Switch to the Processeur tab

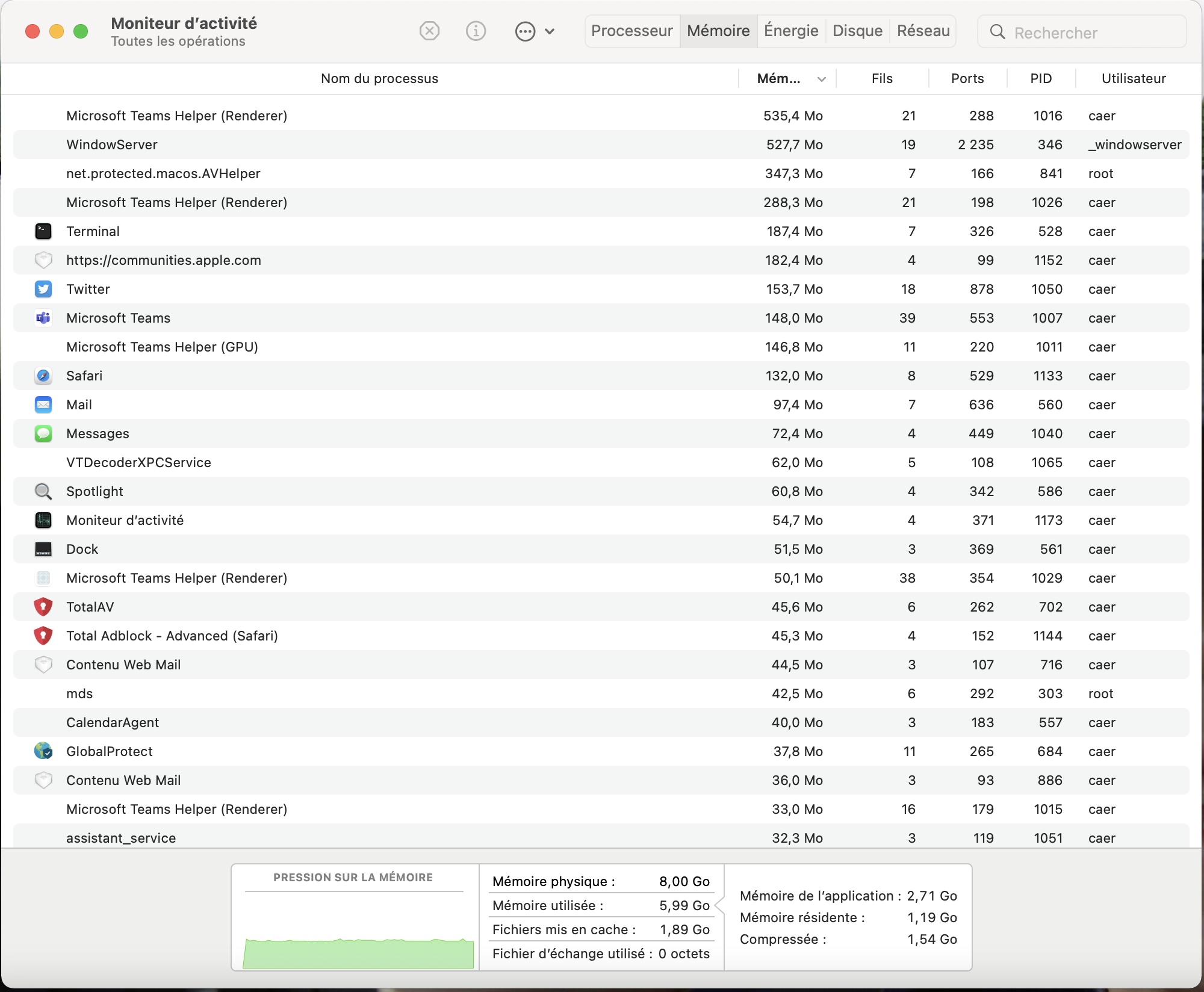pos(631,31)
